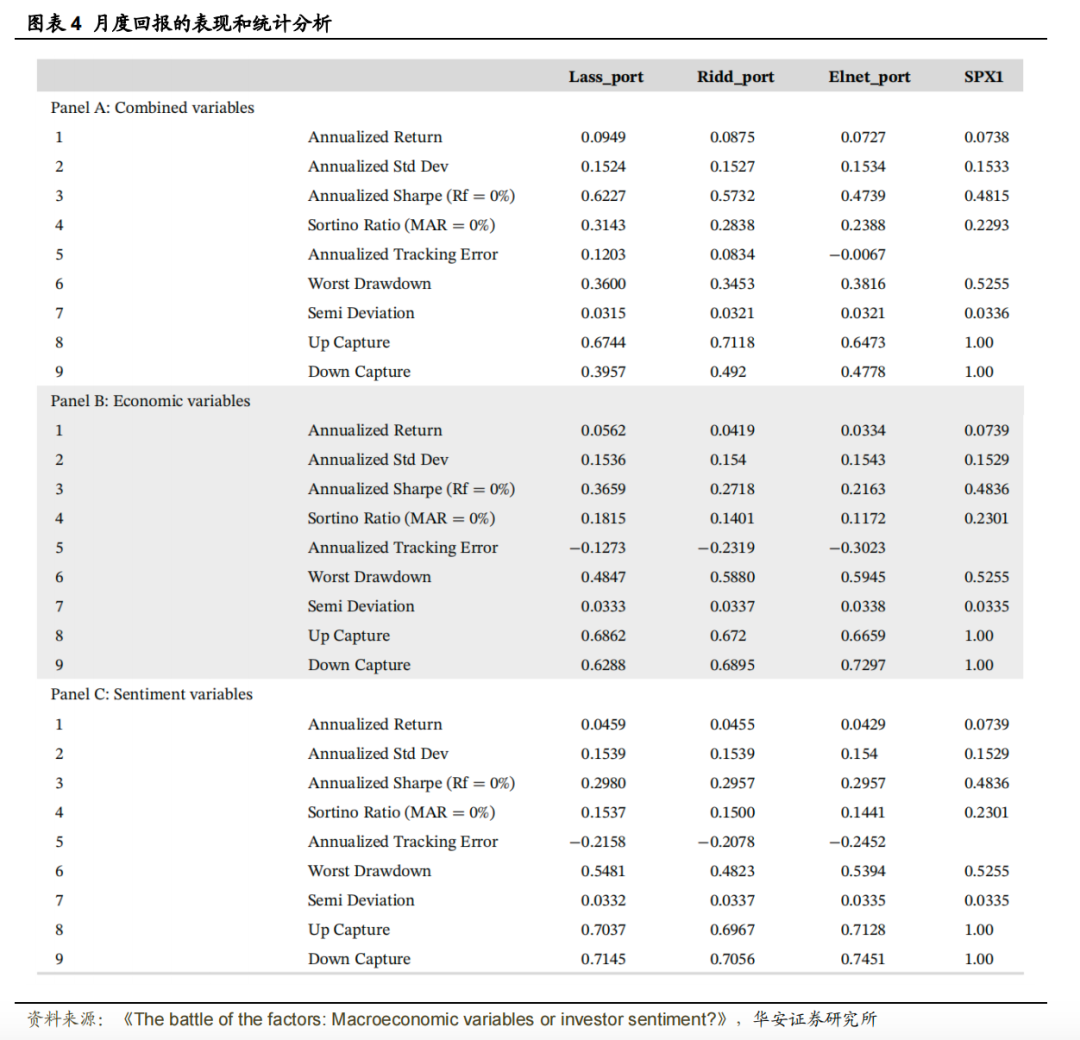Click the cell showing 0.1524

(603, 167)
